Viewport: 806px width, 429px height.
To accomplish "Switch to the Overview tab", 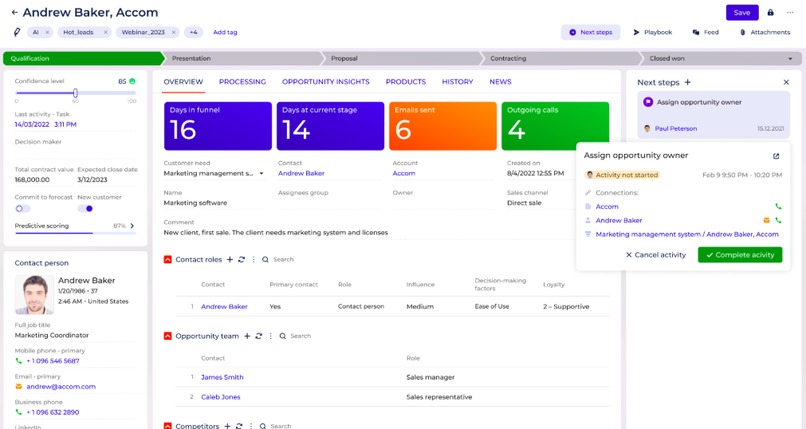I will [x=184, y=82].
